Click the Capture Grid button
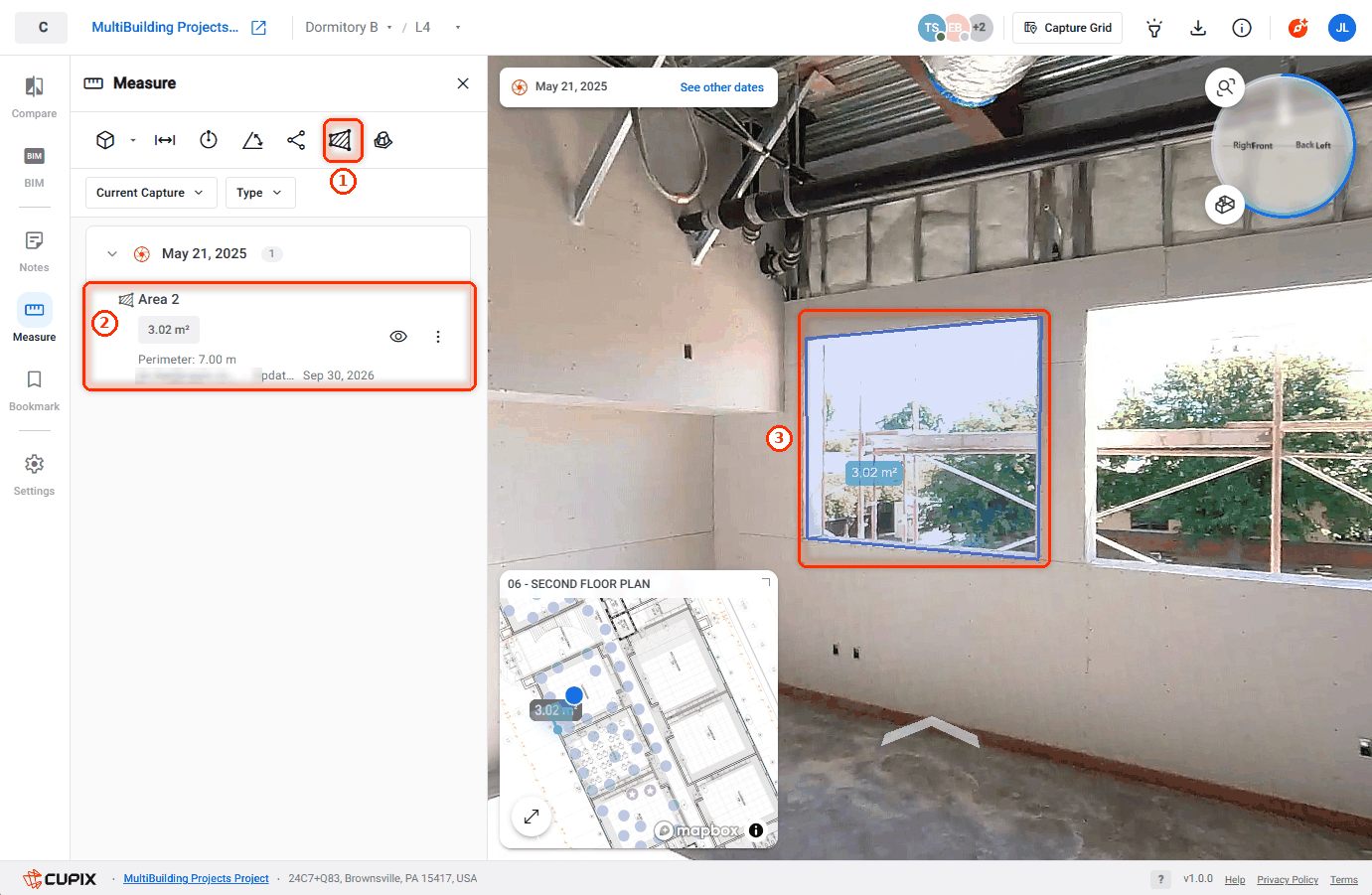Screen dimensions: 1372x895 coord(1067,28)
